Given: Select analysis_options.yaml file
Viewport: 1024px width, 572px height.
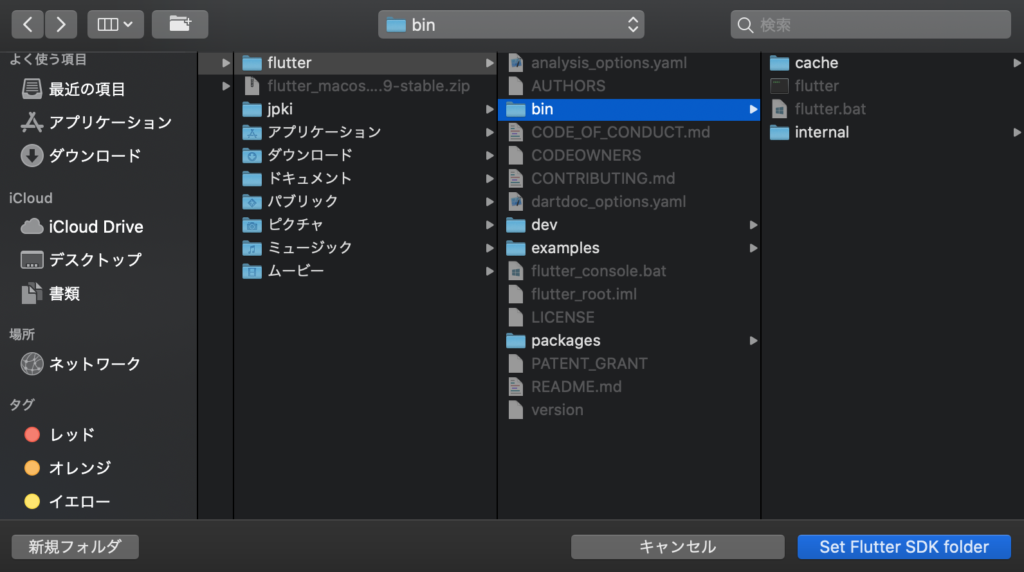Looking at the screenshot, I should click(630, 63).
